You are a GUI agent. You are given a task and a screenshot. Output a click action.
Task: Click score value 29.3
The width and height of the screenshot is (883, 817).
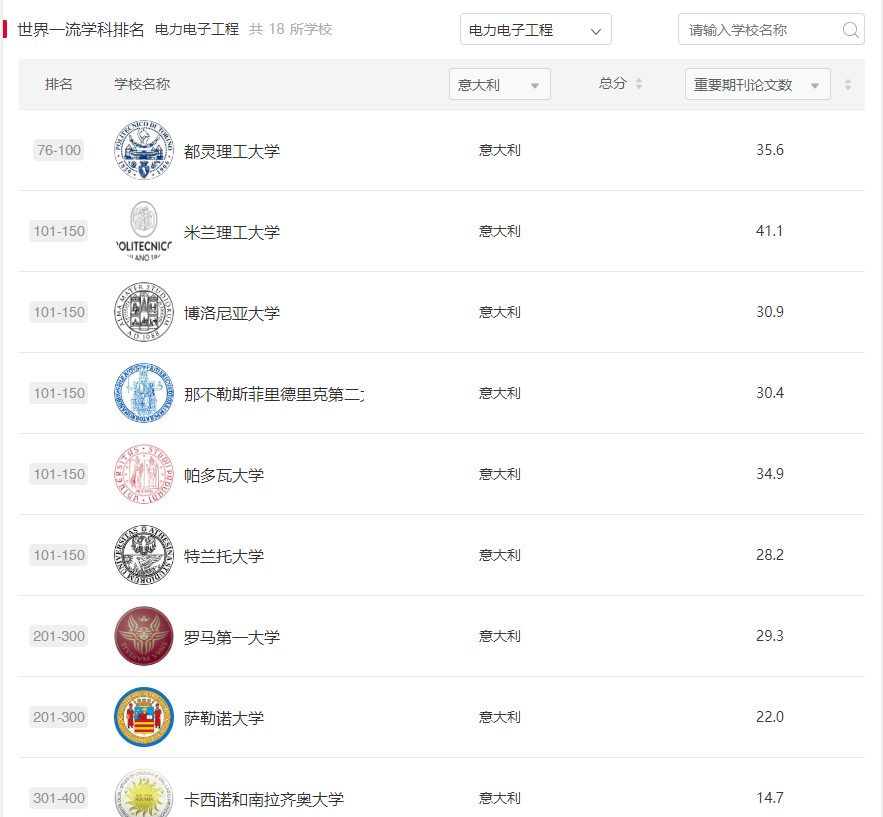tap(770, 636)
